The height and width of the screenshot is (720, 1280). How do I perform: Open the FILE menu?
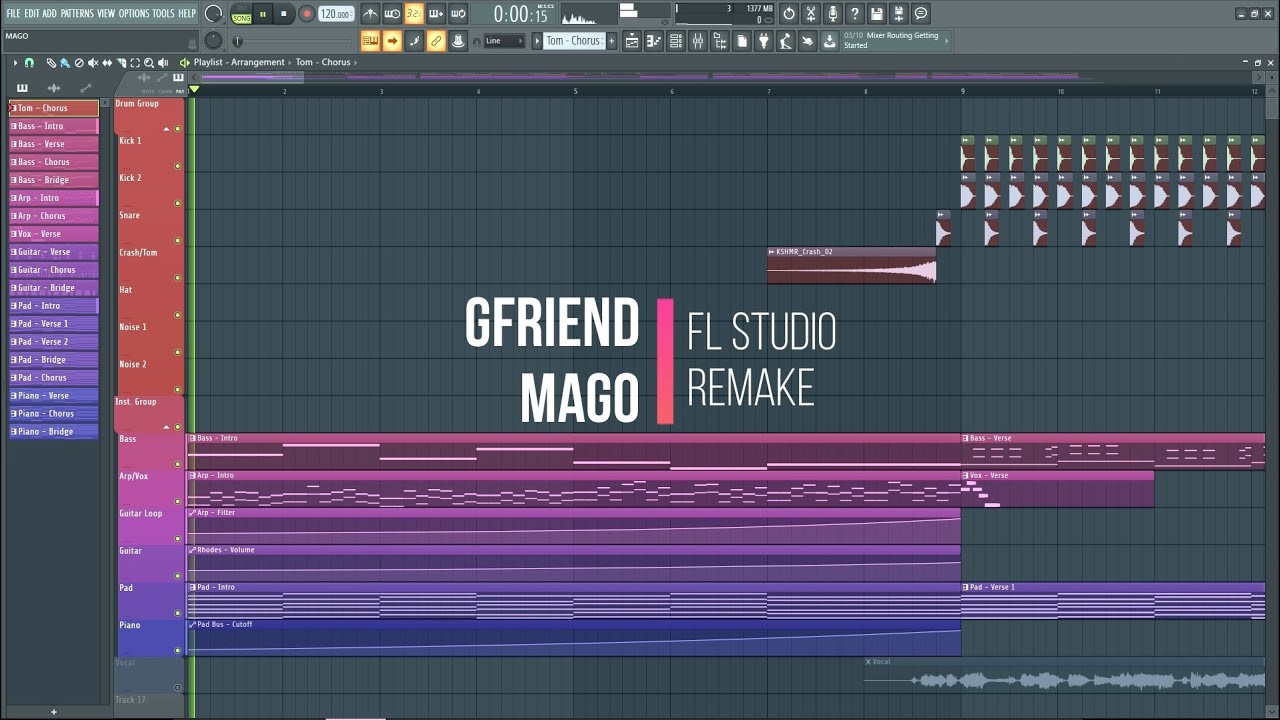pos(13,13)
